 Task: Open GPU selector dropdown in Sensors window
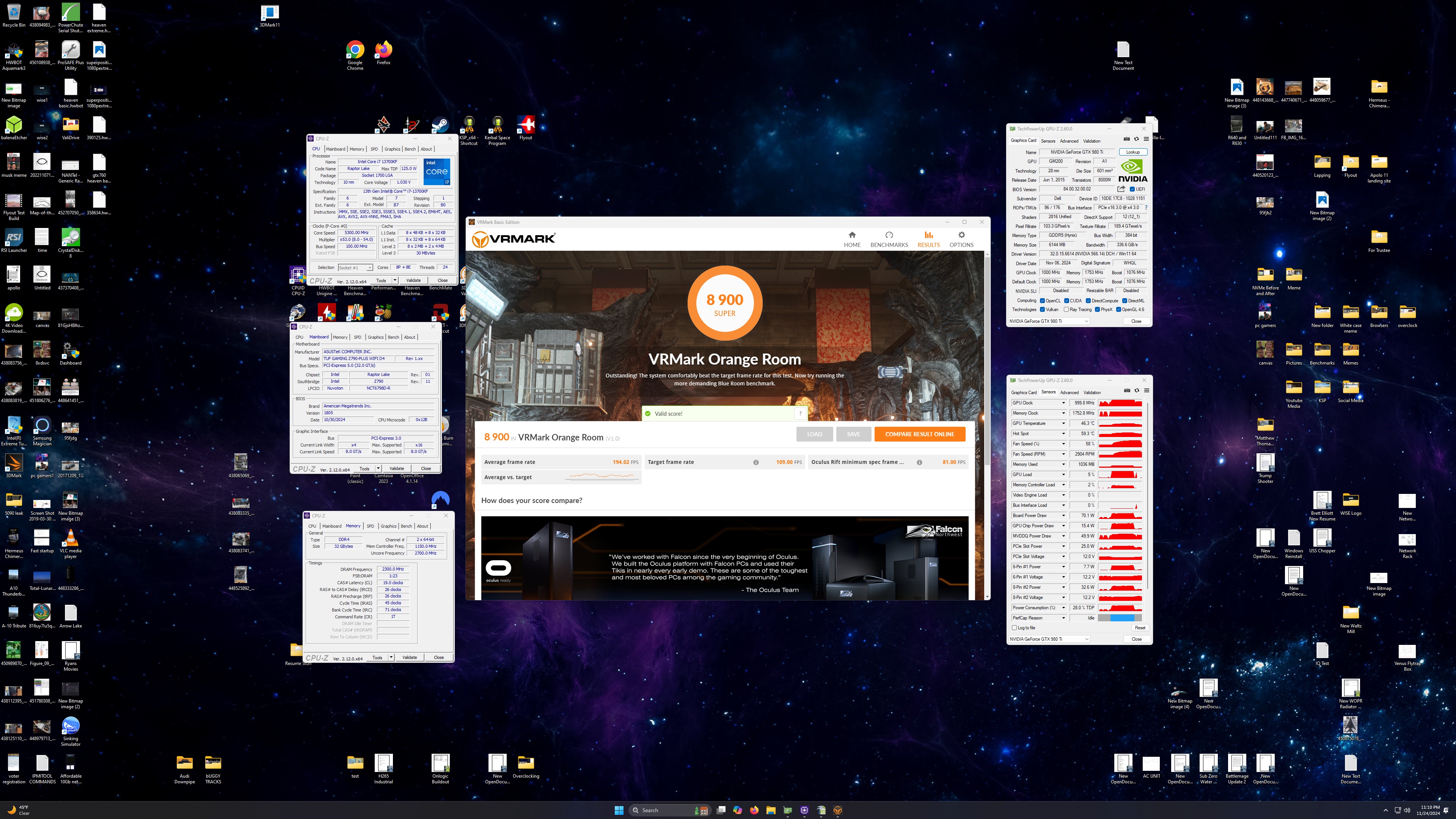[x=1049, y=639]
